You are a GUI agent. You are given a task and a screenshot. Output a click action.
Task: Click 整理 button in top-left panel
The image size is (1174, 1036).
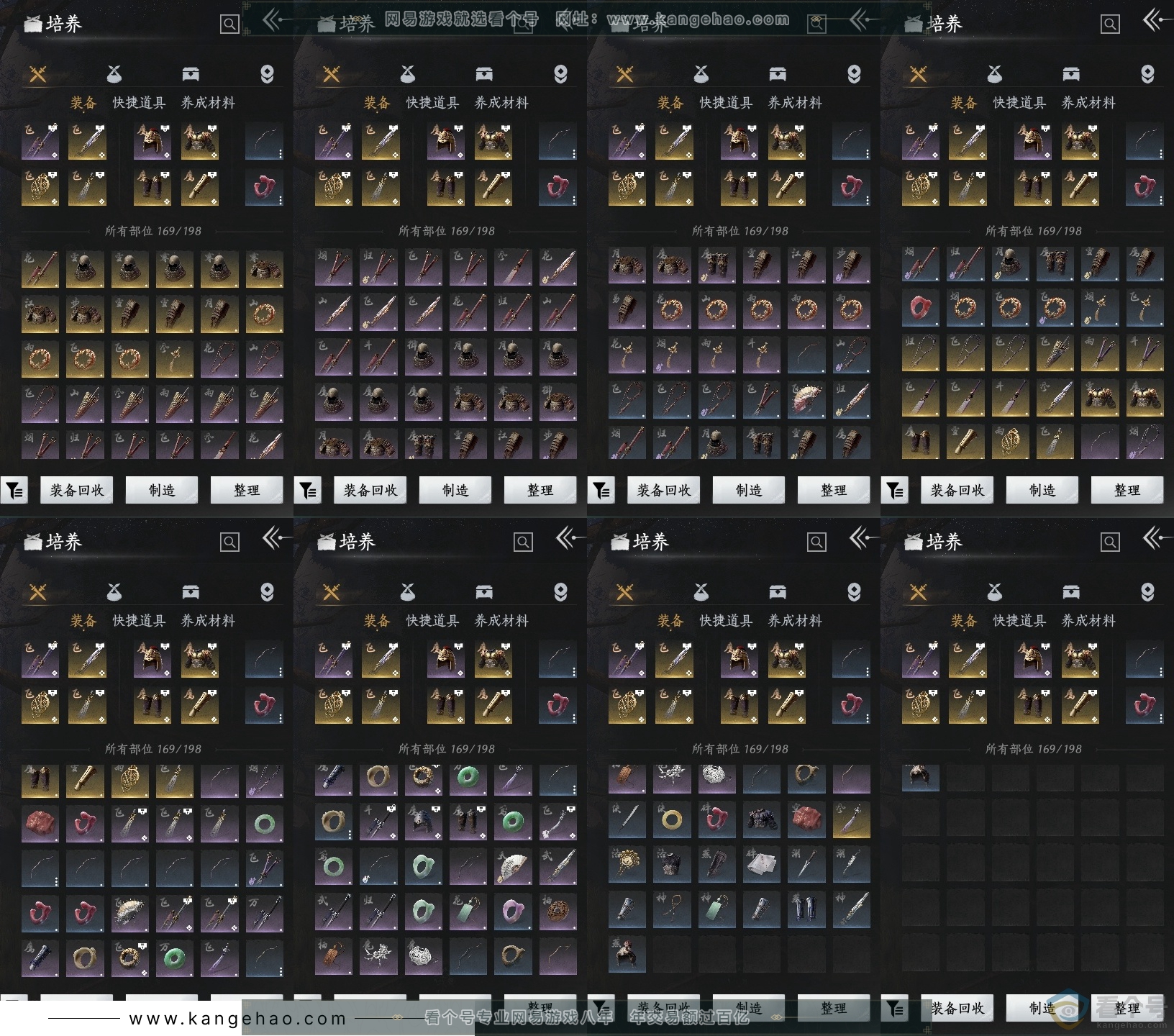pos(247,491)
